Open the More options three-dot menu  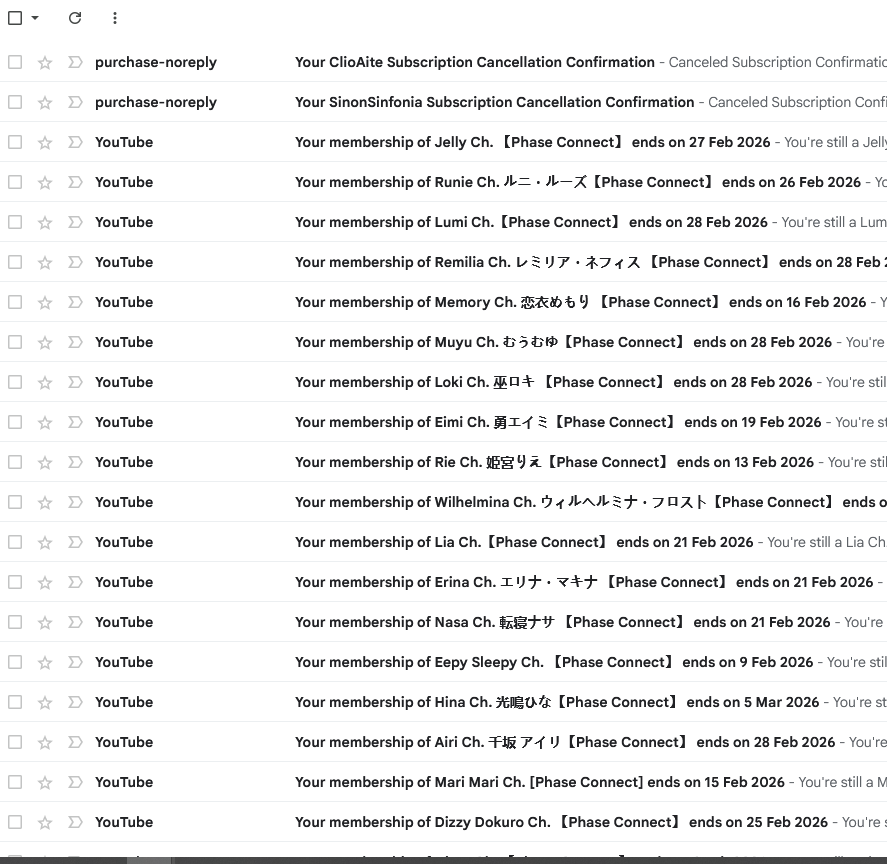tap(115, 18)
